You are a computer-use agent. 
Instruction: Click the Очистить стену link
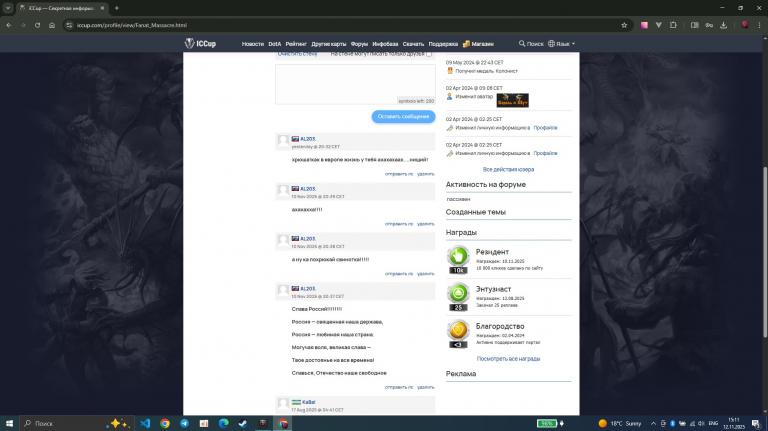pyautogui.click(x=297, y=54)
